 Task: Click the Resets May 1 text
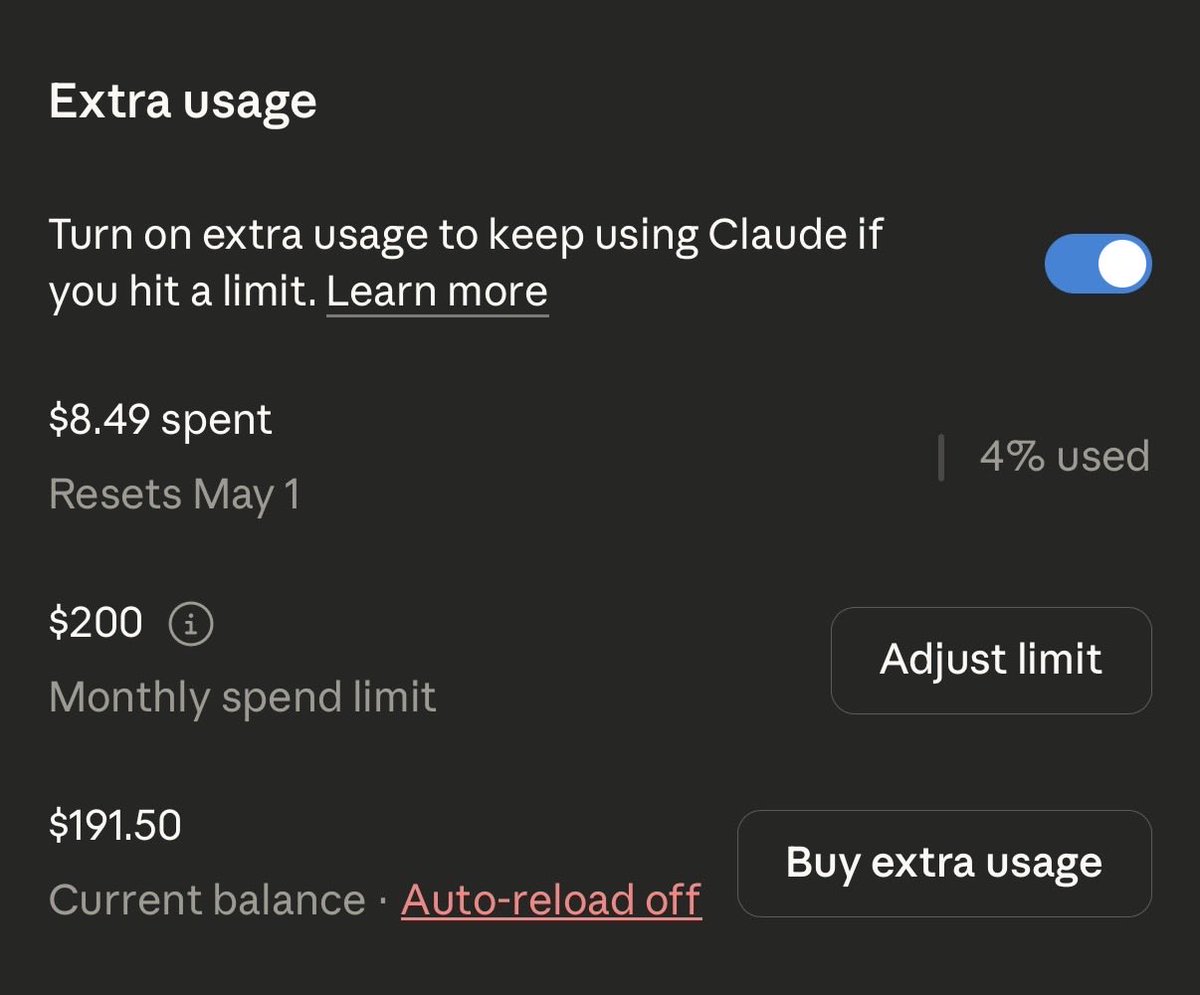[174, 495]
